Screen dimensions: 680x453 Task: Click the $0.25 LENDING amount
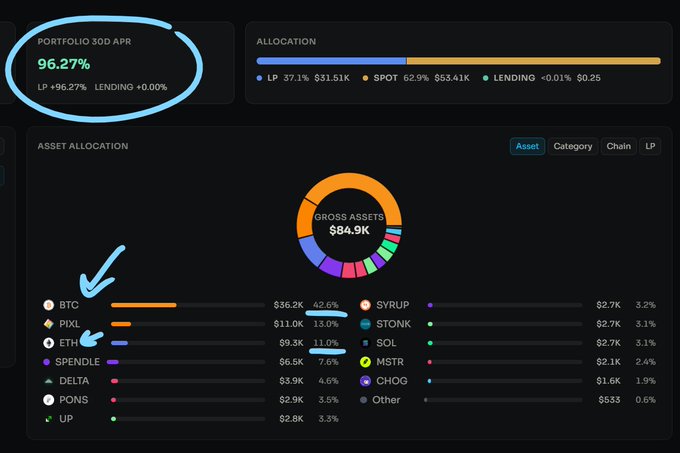(x=588, y=78)
